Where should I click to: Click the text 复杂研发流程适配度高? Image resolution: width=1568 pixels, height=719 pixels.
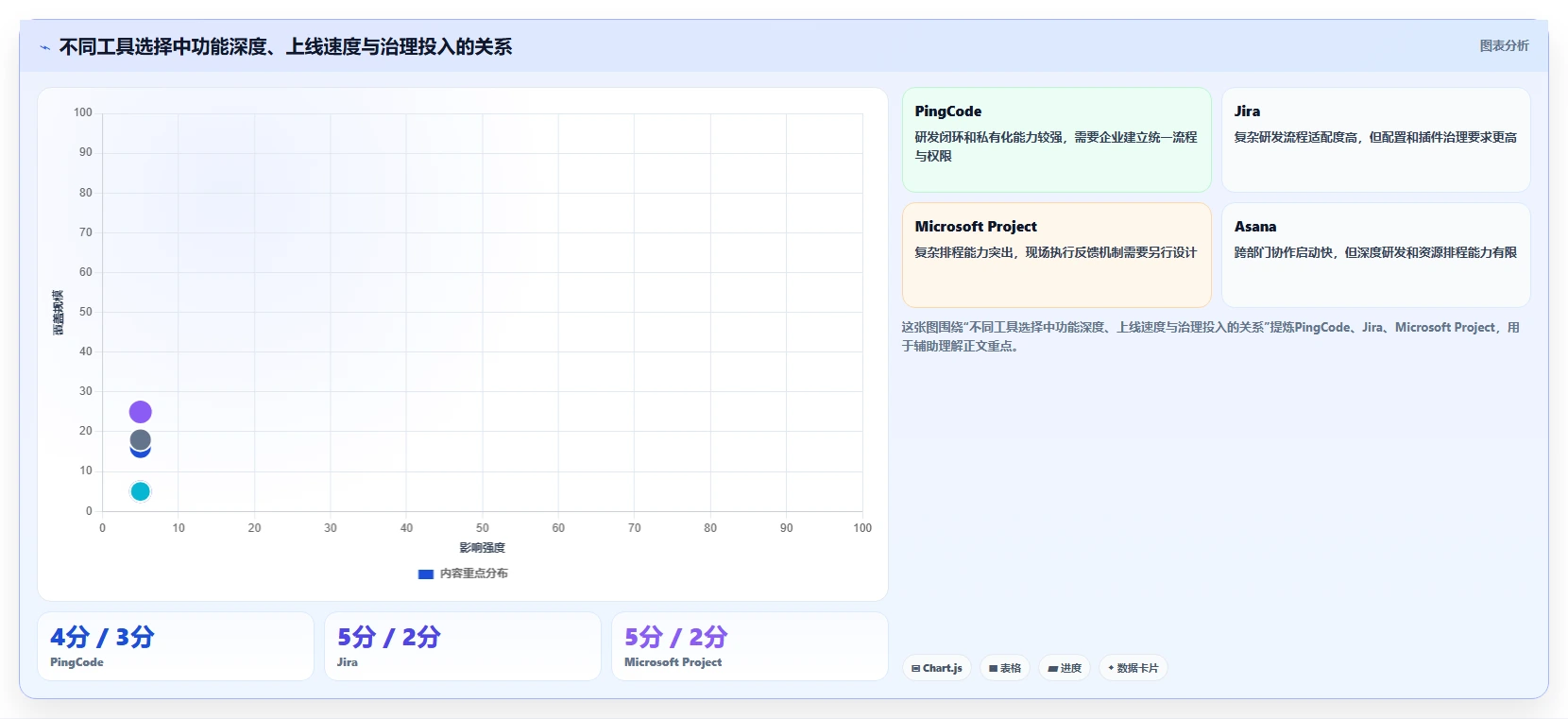1295,138
